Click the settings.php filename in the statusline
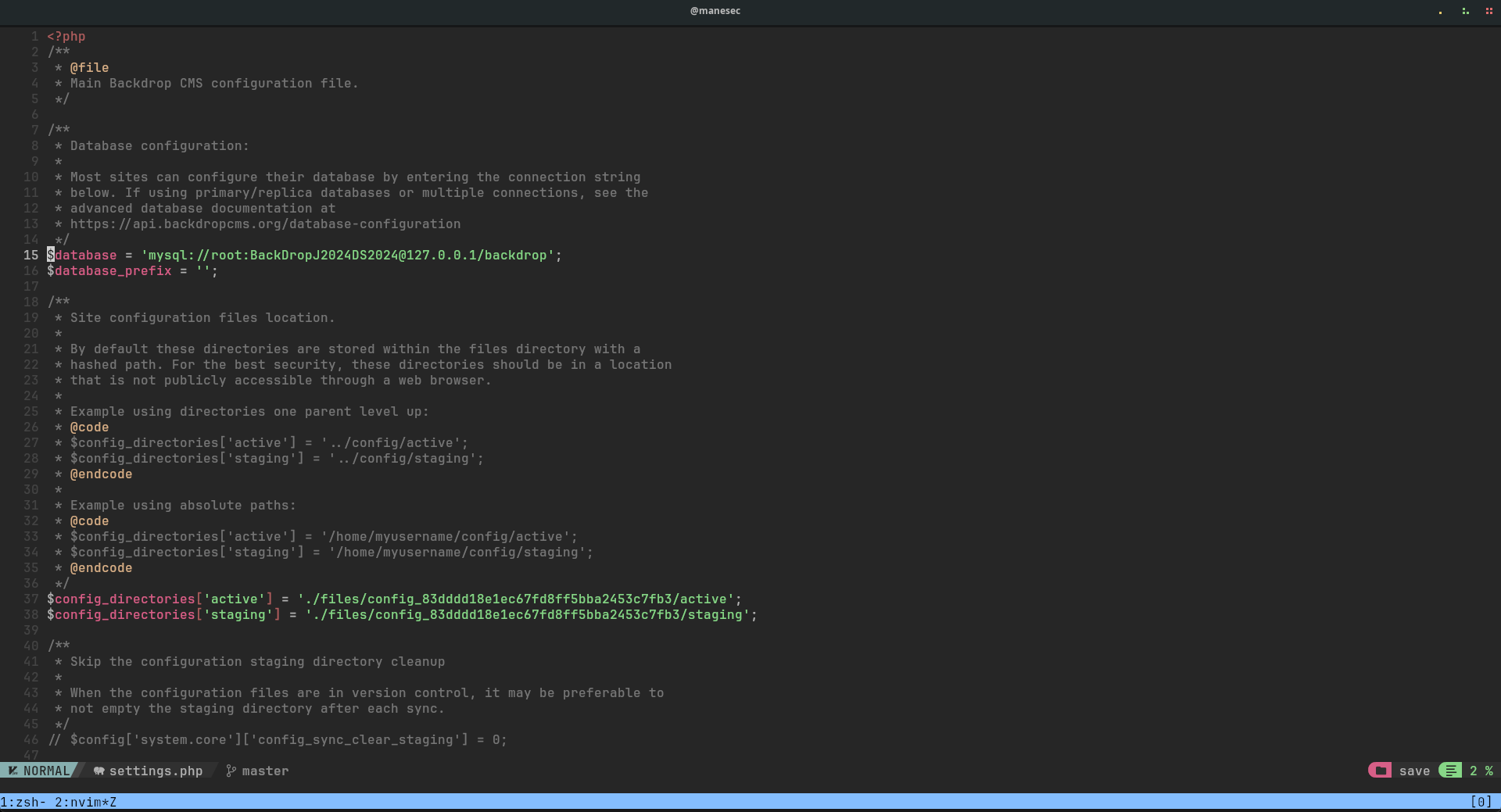1501x812 pixels. [x=156, y=771]
